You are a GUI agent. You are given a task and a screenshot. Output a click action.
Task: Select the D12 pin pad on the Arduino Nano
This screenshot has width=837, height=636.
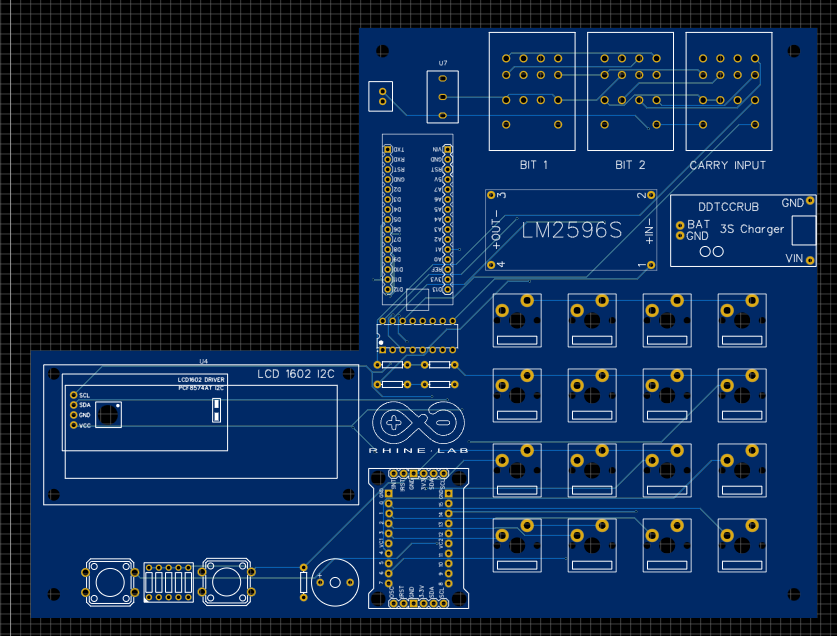coord(388,289)
